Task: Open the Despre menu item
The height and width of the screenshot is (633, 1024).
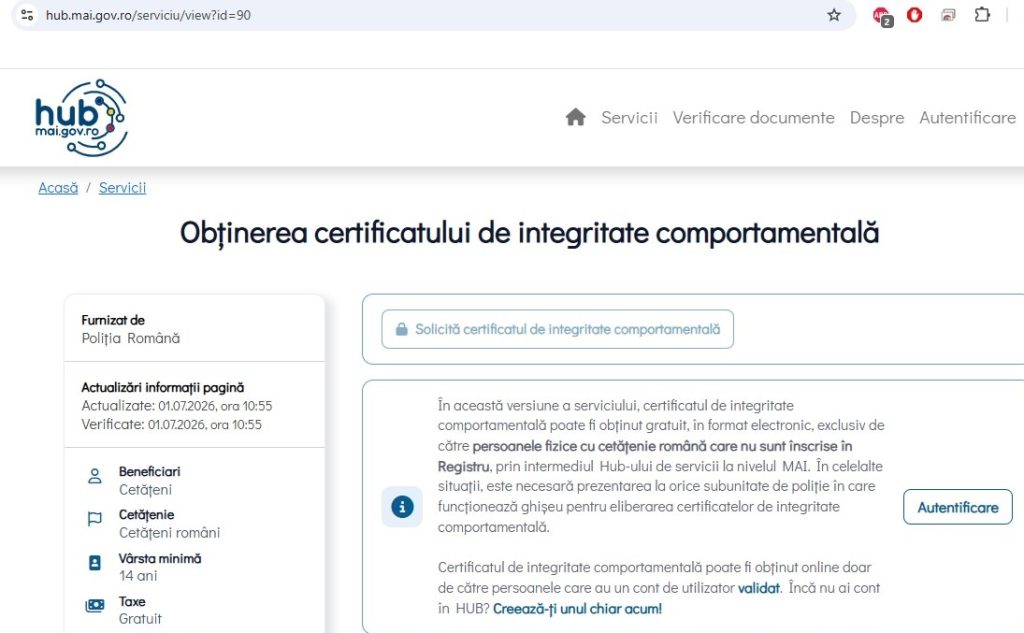Action: (x=877, y=118)
